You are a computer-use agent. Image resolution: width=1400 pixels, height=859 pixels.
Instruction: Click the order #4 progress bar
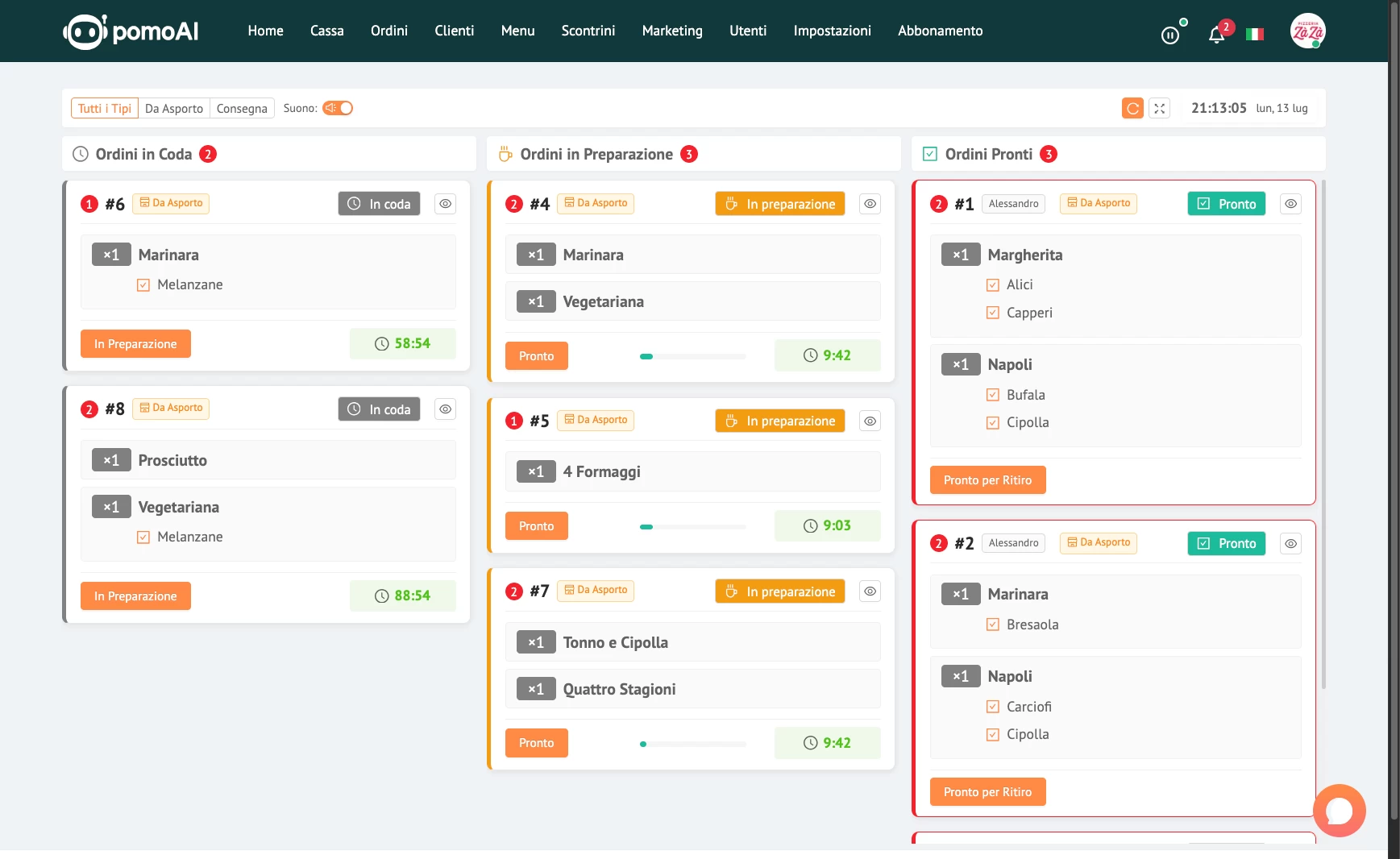(693, 356)
